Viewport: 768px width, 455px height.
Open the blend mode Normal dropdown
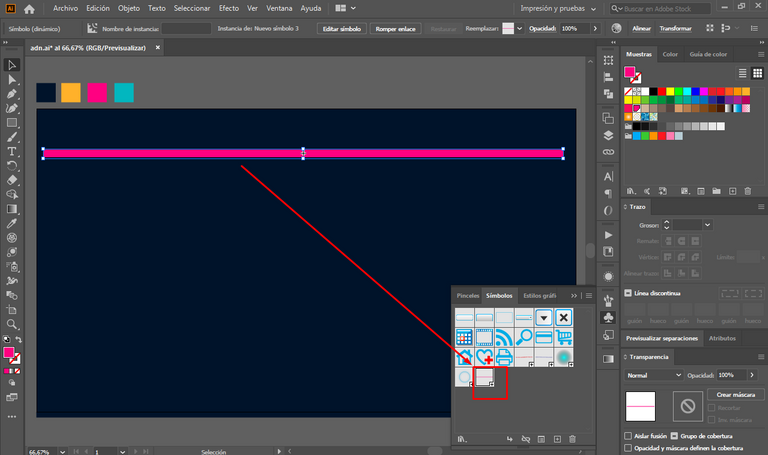(653, 375)
